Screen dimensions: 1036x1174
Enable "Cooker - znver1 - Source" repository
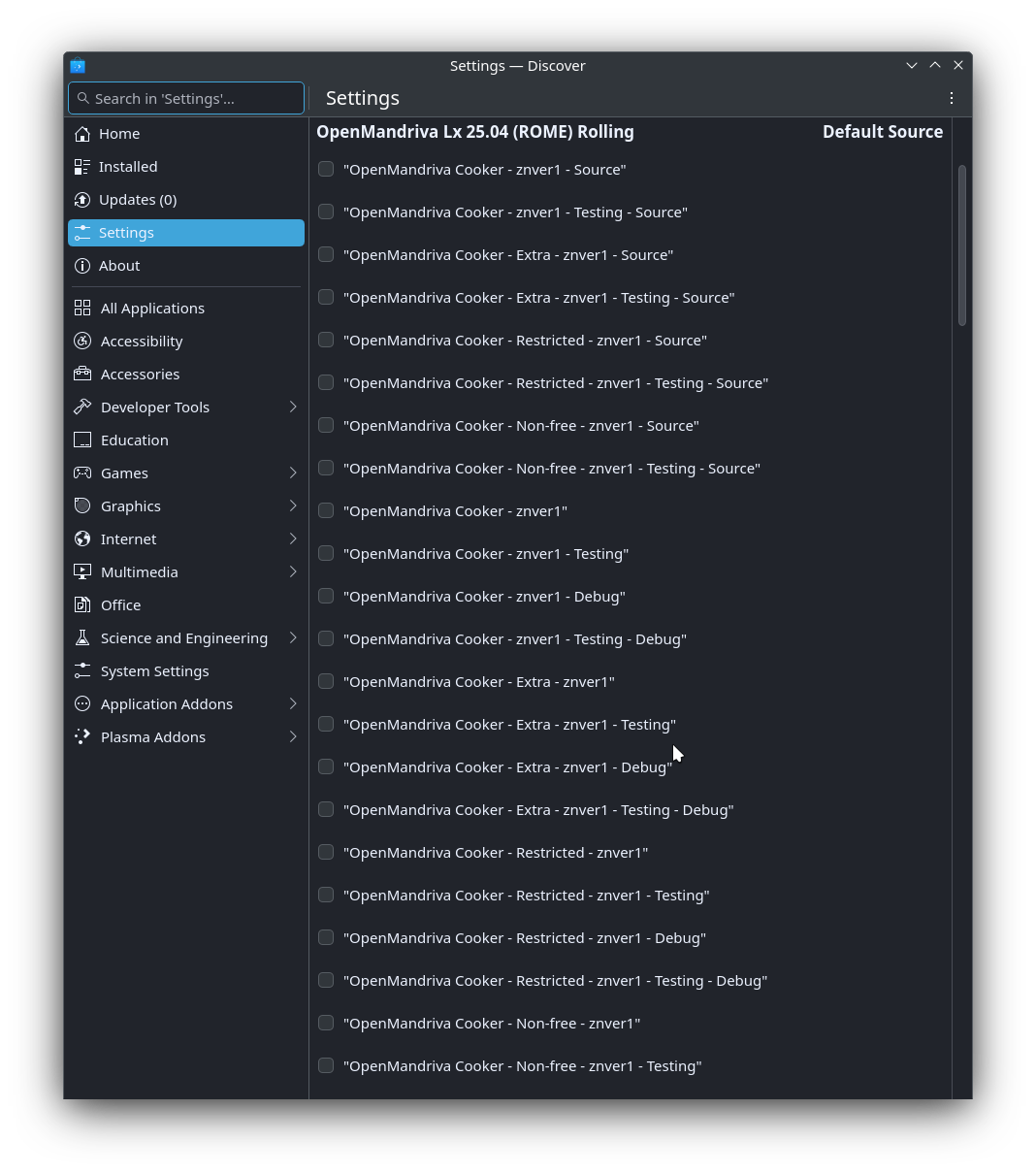click(x=326, y=169)
